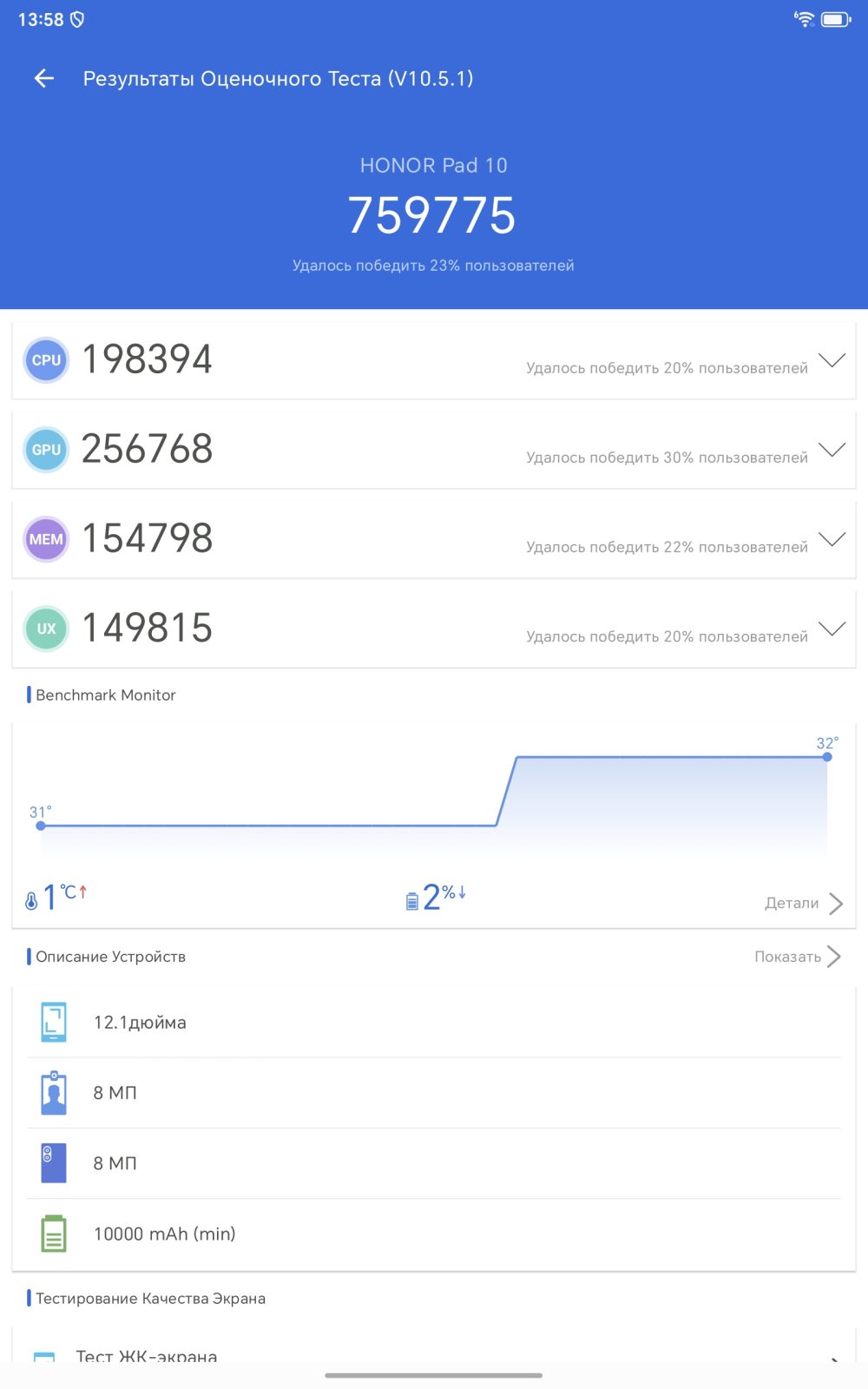Tap the rear camera icon beside second 8 МП

click(54, 1163)
